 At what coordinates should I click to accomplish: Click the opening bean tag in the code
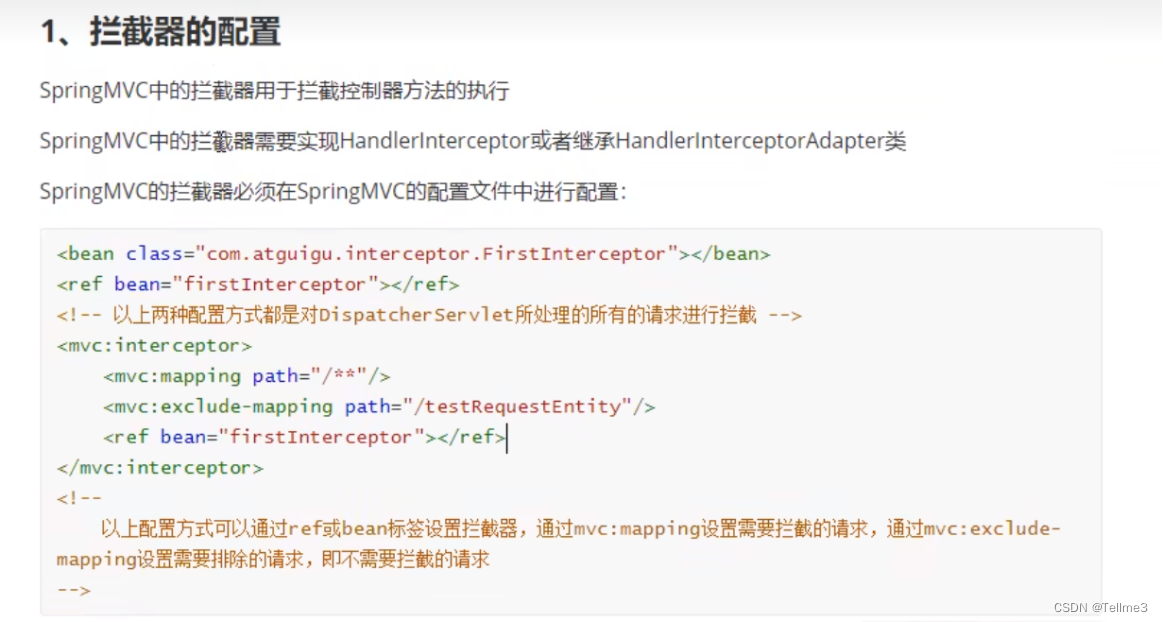pyautogui.click(x=85, y=254)
